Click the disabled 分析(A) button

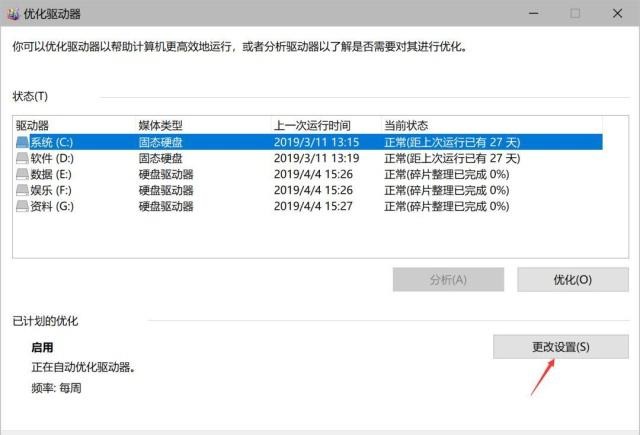448,280
